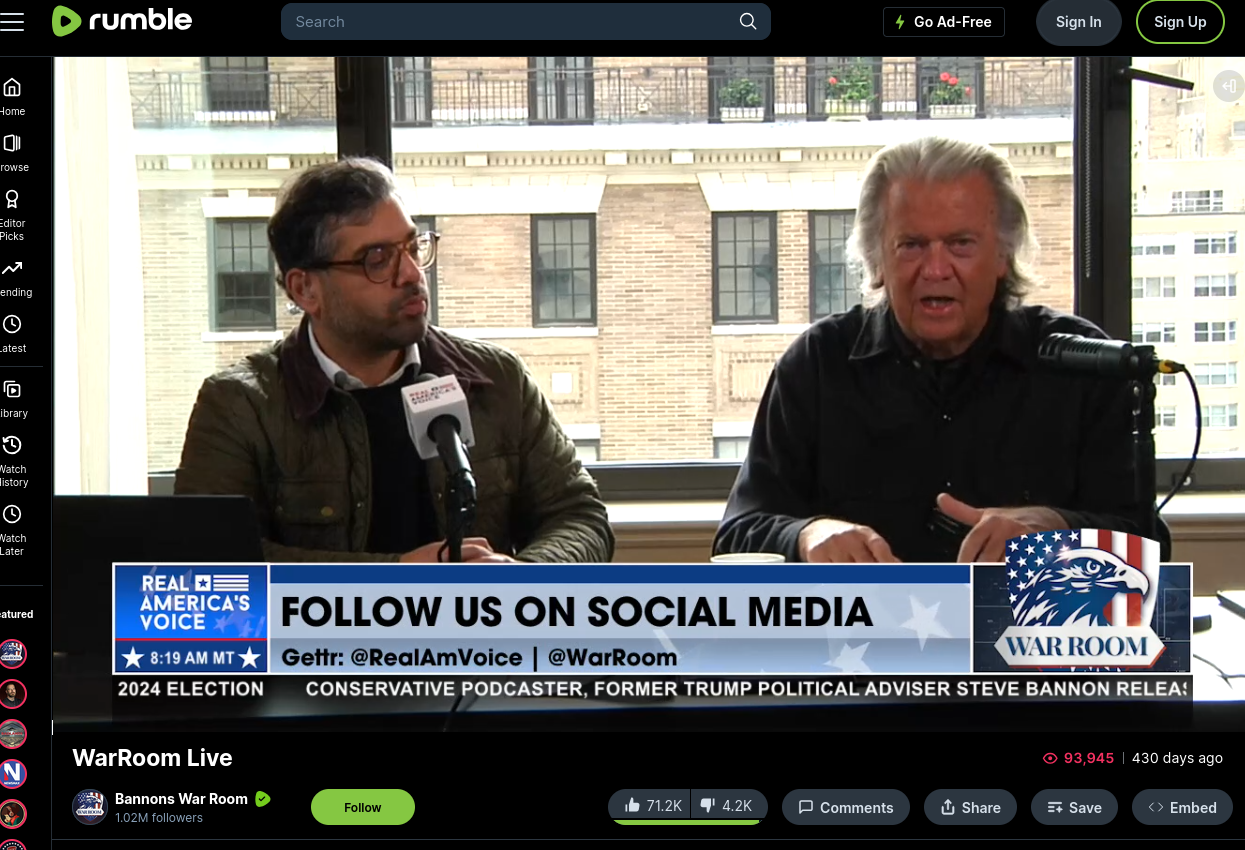1245x850 pixels.
Task: Open Editor Picks from the sidebar
Action: 12,215
